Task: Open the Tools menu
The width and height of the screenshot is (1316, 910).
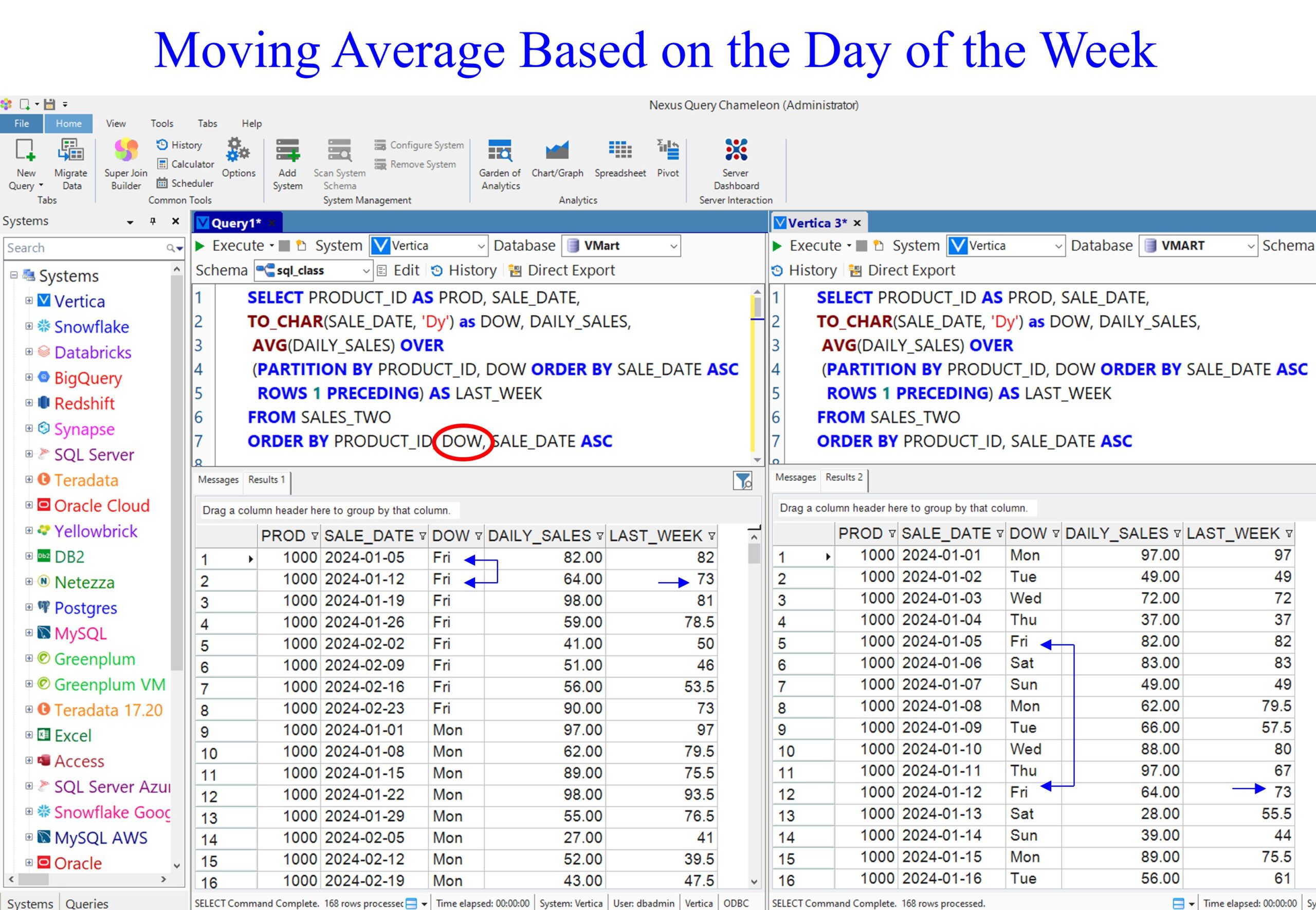Action: click(161, 123)
